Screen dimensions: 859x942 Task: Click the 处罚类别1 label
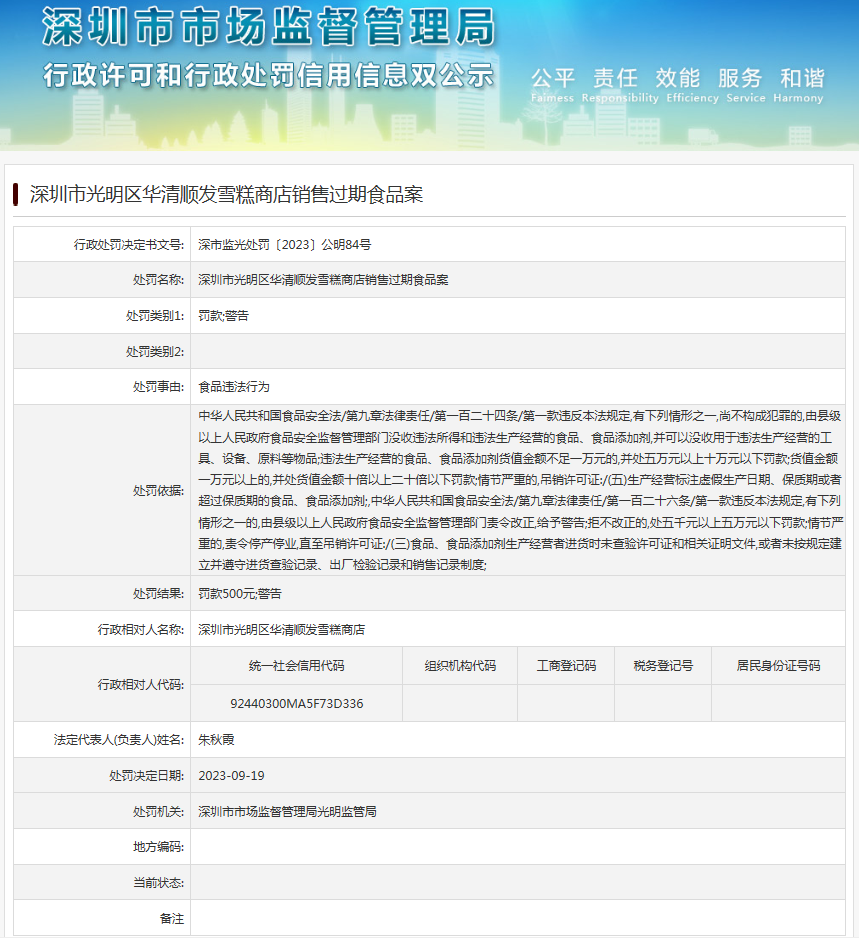click(x=155, y=316)
